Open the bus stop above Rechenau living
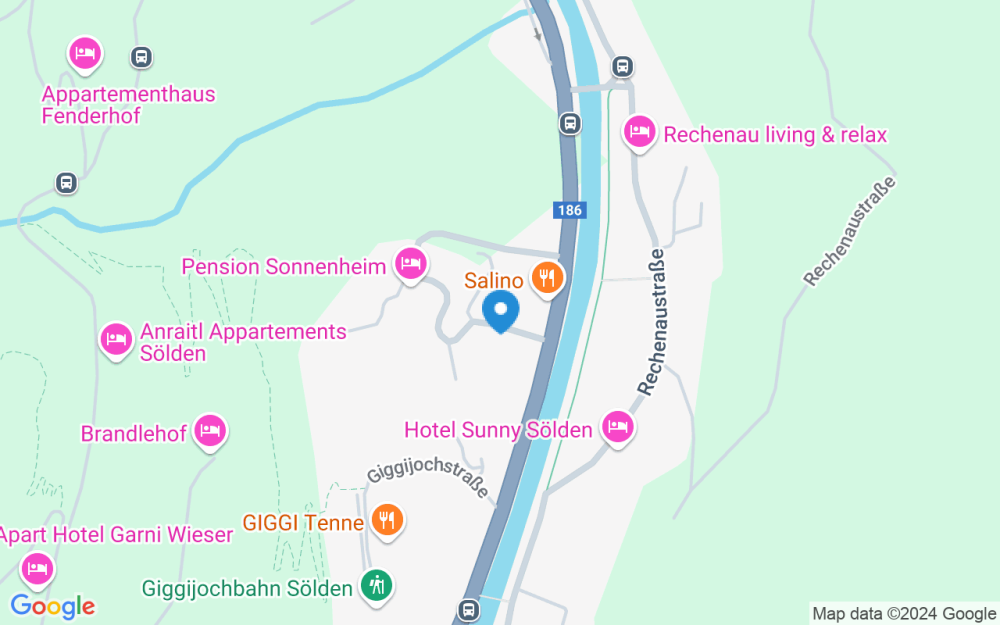The image size is (1000, 625). pos(622,66)
